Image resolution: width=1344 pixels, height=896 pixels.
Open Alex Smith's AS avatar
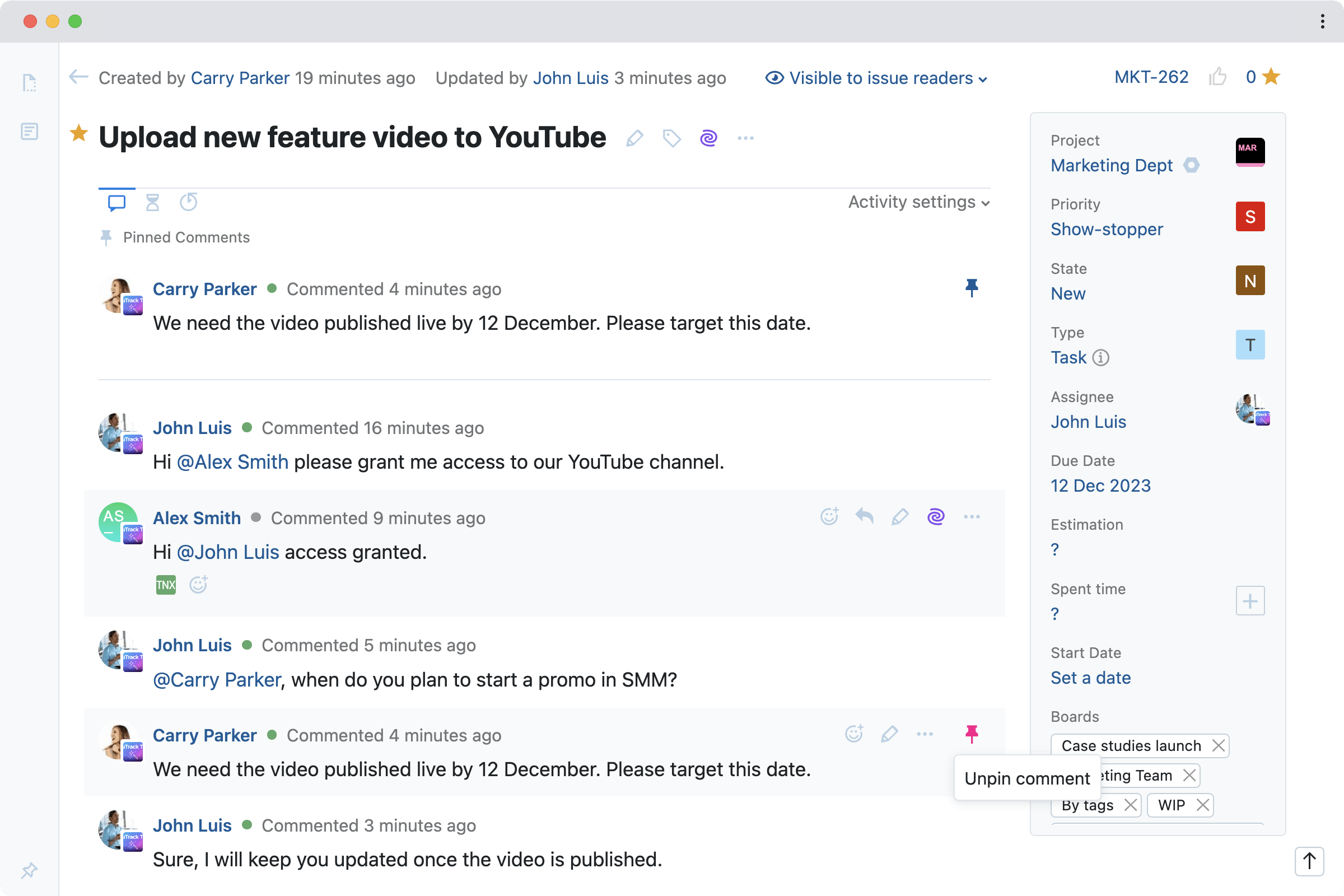(x=119, y=522)
